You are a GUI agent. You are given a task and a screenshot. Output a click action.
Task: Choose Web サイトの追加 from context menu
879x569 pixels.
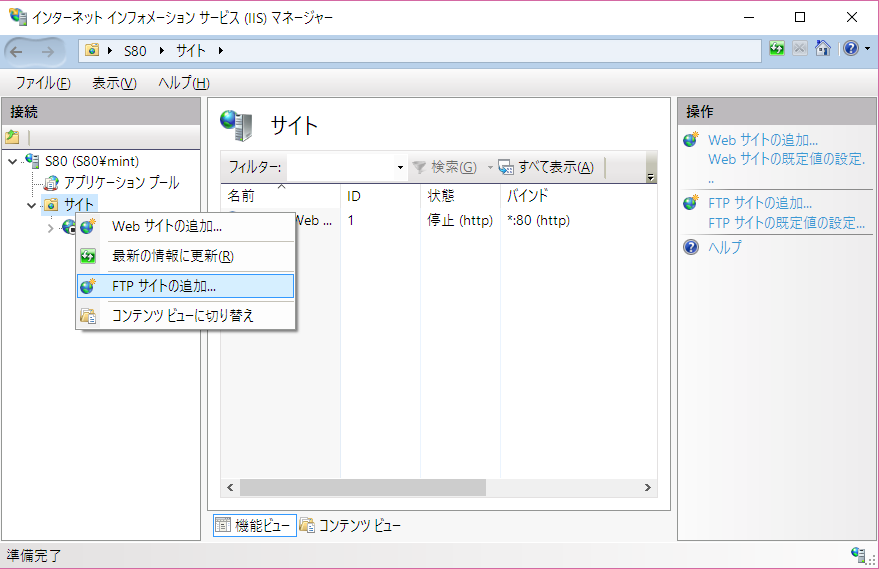[x=185, y=226]
